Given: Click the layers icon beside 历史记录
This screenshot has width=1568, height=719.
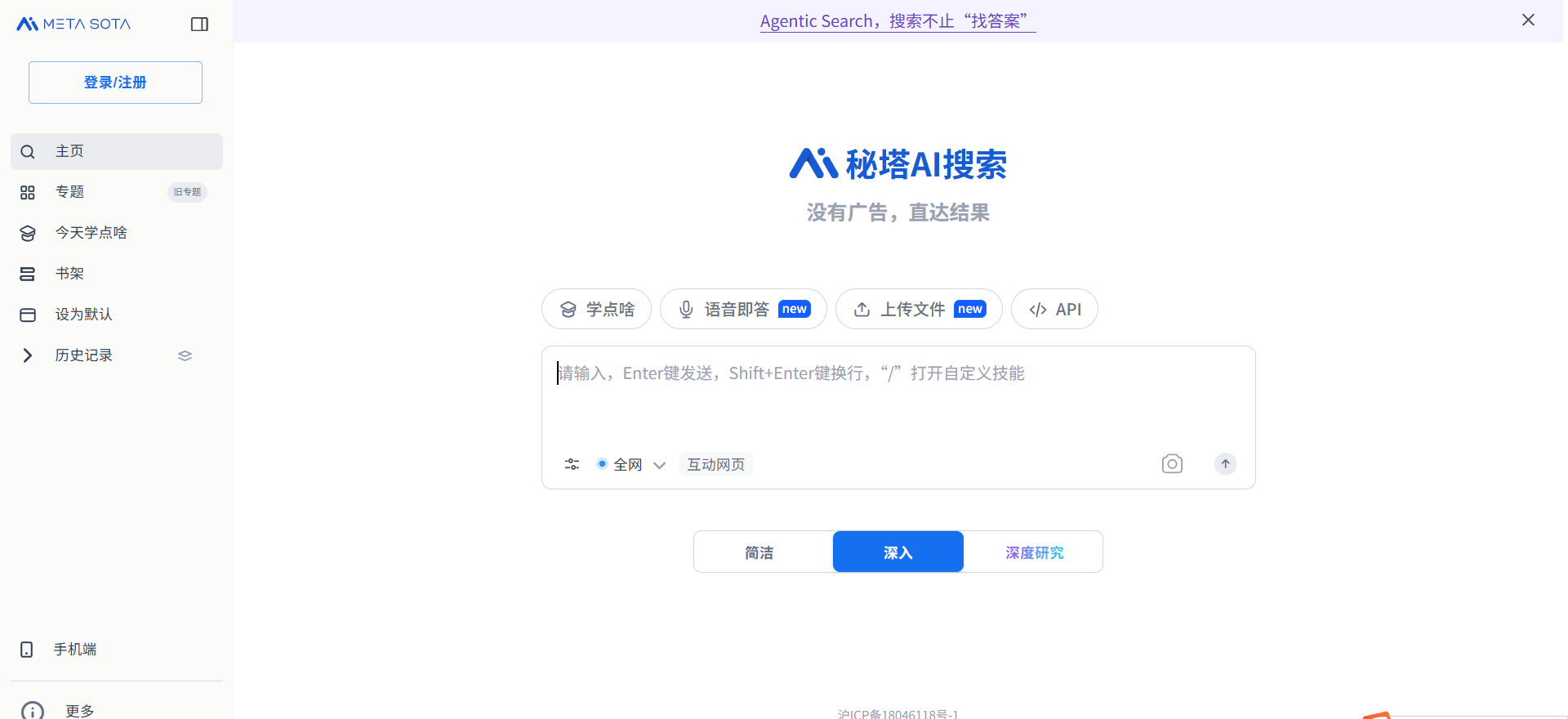Looking at the screenshot, I should click(185, 355).
